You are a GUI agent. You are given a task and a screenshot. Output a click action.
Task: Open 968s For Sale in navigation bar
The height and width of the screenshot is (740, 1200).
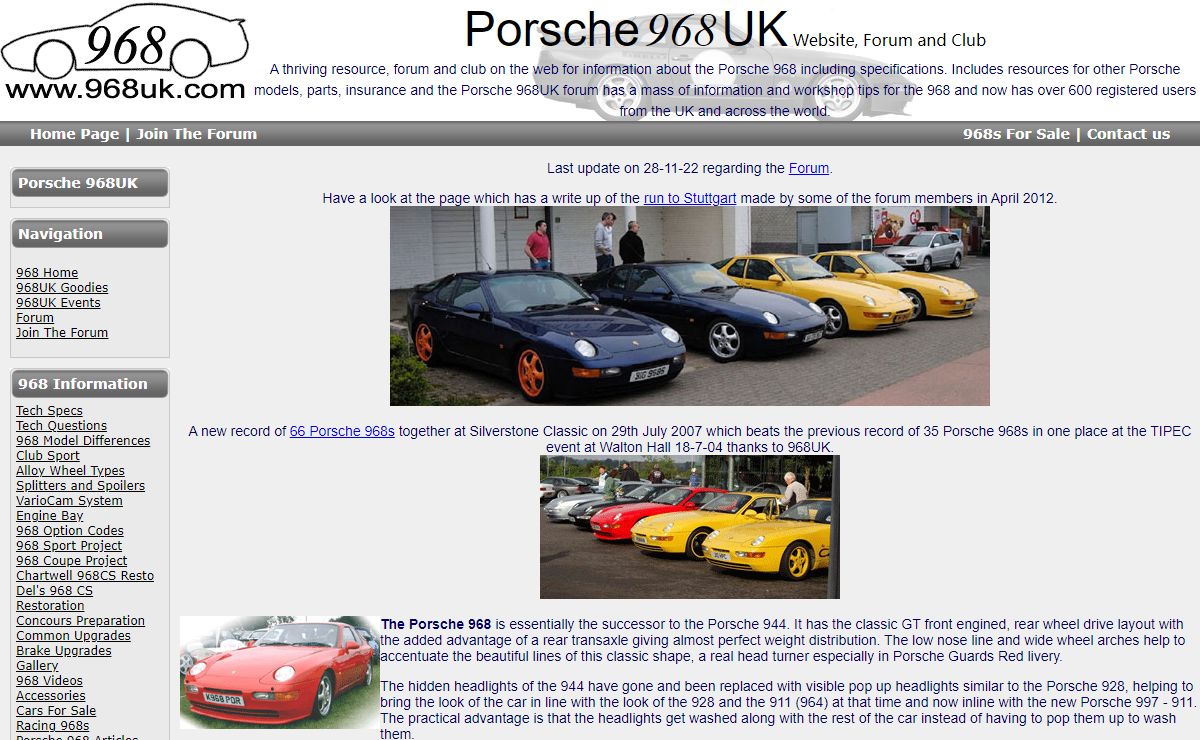point(1016,134)
